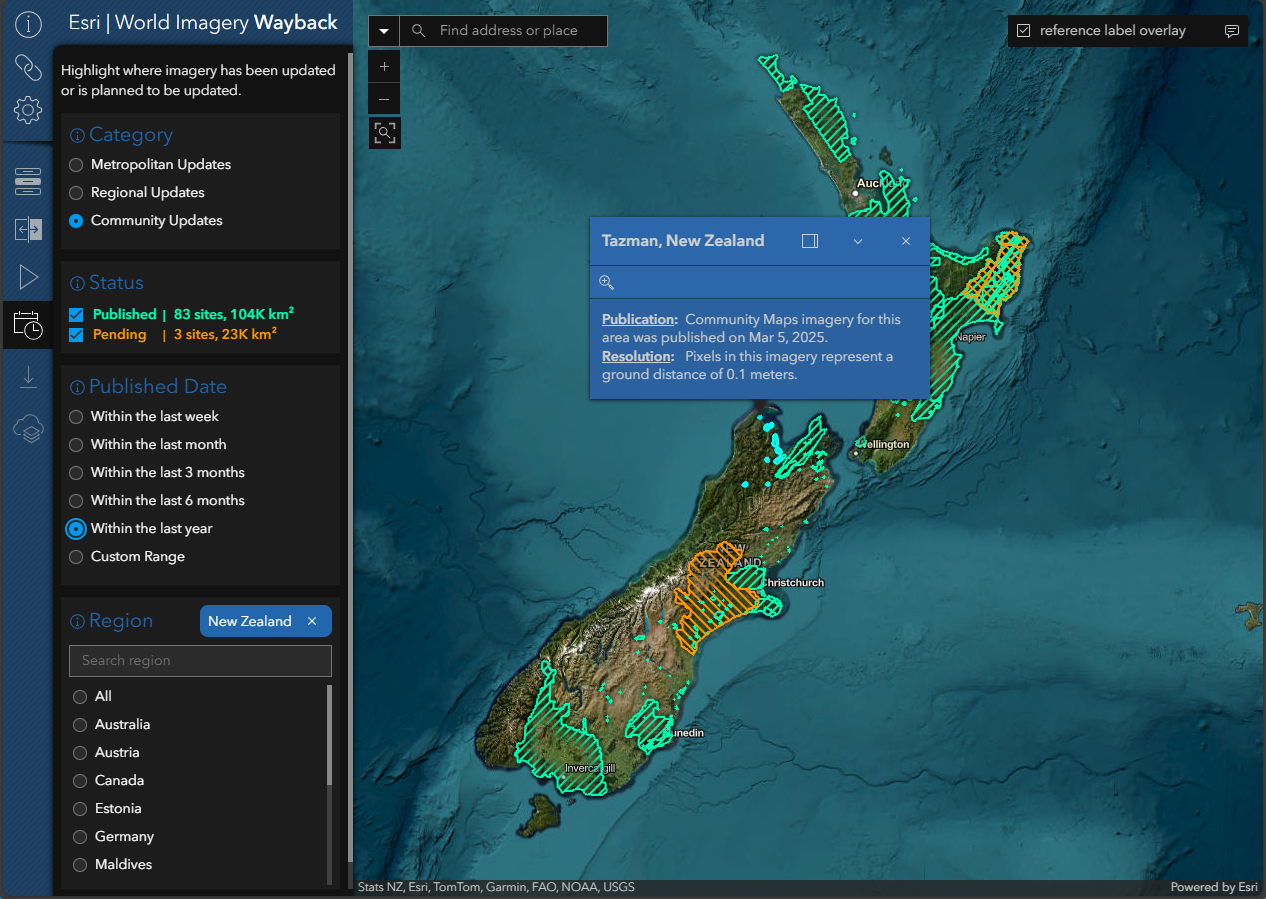Expand the search options dropdown arrow
Image resolution: width=1266 pixels, height=899 pixels.
pos(383,31)
